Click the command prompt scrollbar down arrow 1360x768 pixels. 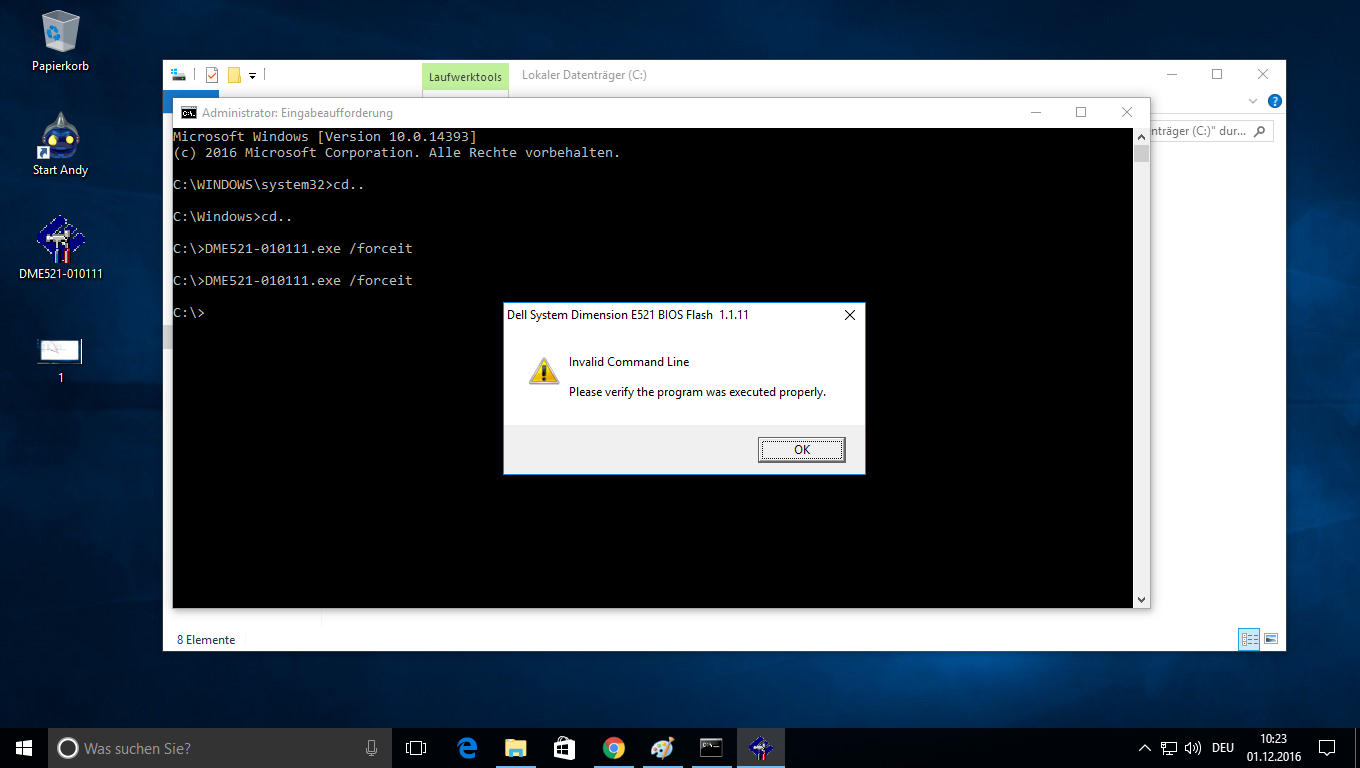coord(1141,599)
